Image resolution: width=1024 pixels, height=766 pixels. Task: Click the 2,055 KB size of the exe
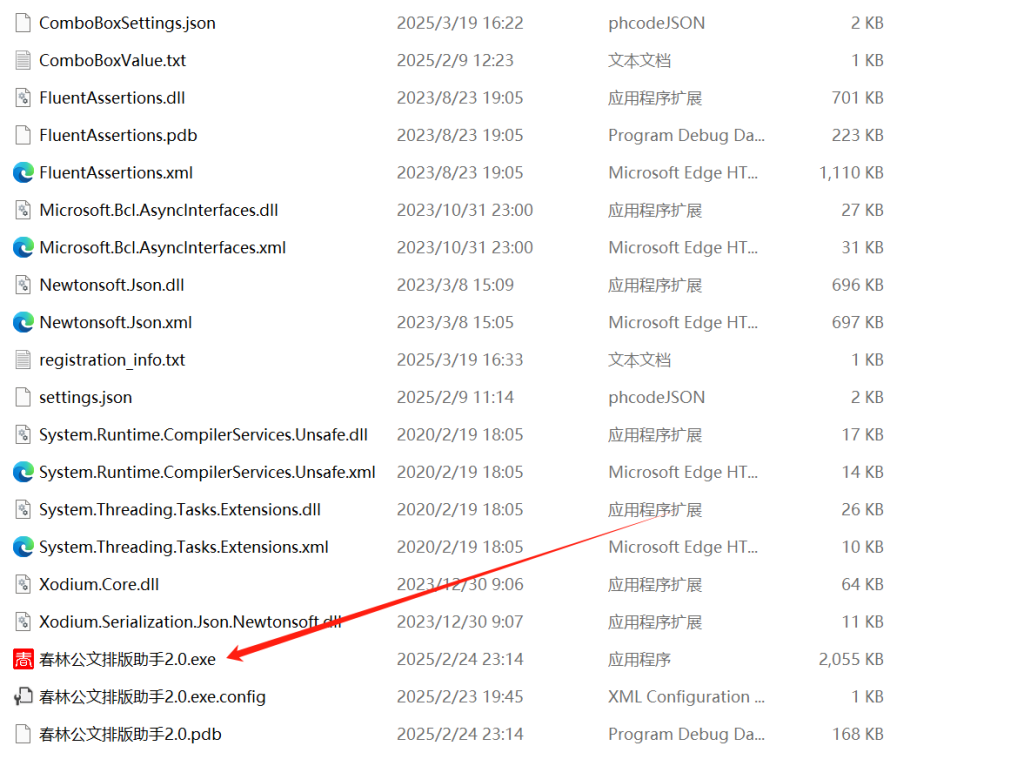pos(851,659)
